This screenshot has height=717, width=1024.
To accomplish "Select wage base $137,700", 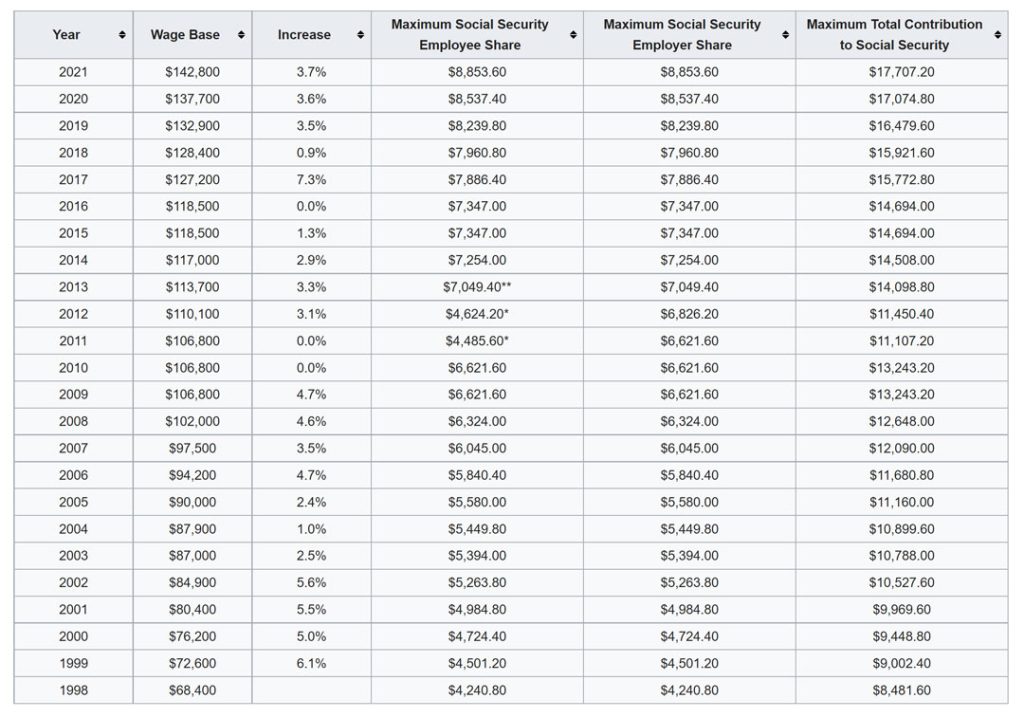I will pos(192,99).
